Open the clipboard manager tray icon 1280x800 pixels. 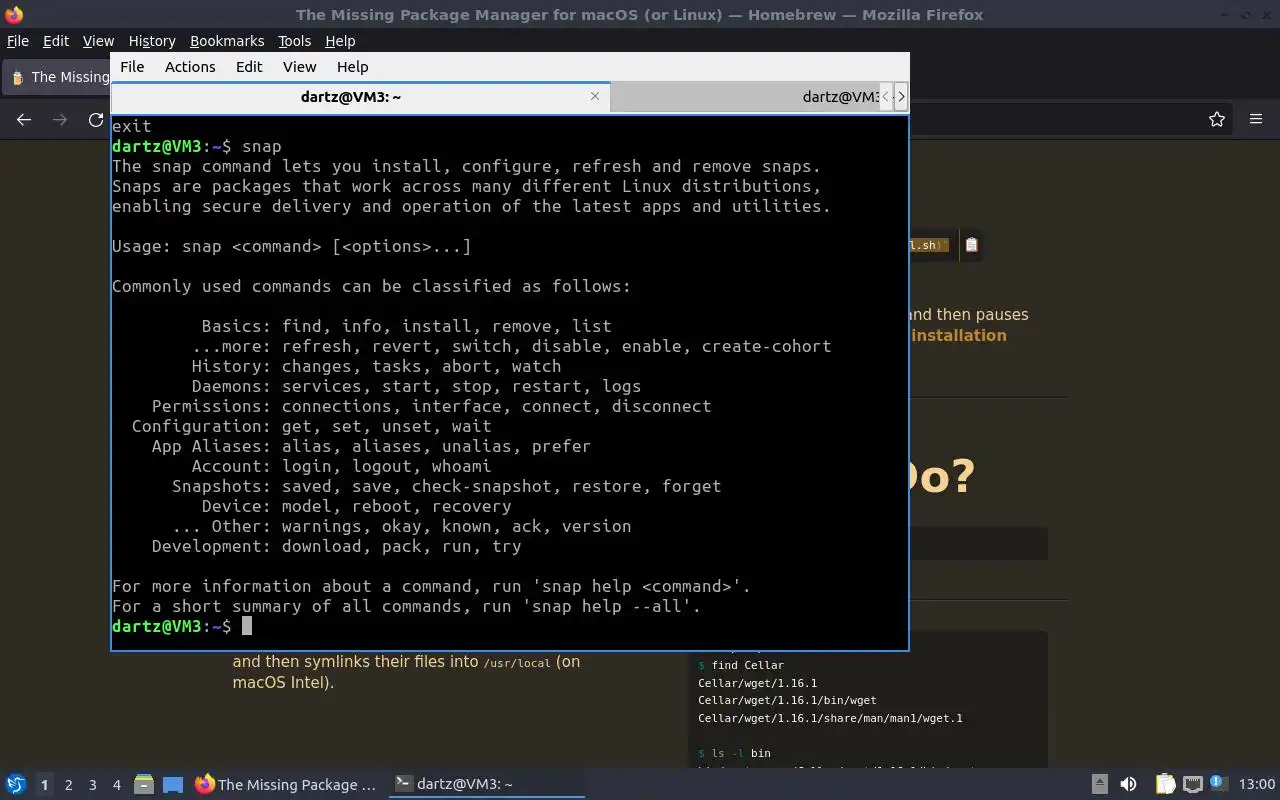click(1165, 784)
